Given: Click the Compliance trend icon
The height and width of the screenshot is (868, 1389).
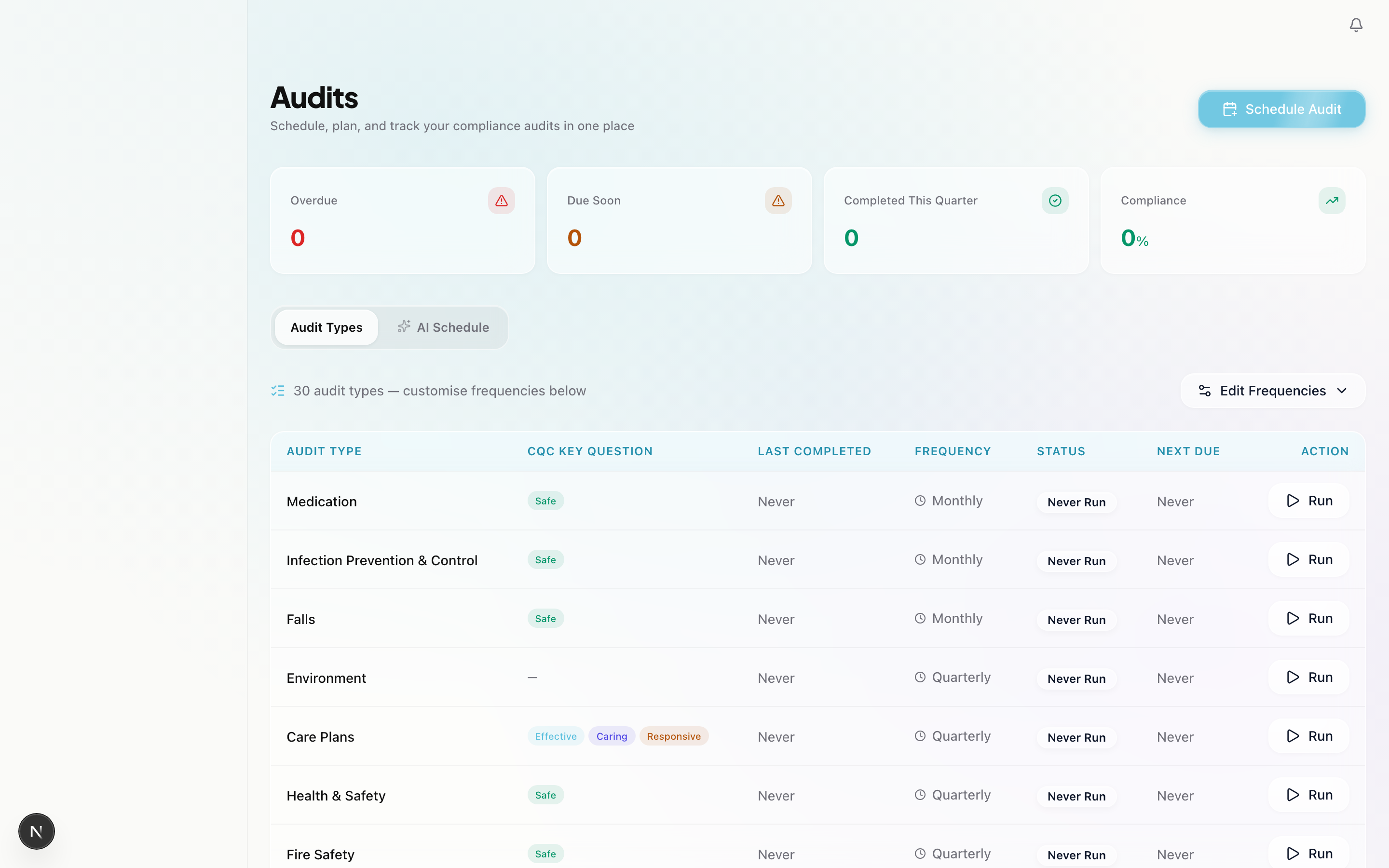Looking at the screenshot, I should click(1332, 200).
